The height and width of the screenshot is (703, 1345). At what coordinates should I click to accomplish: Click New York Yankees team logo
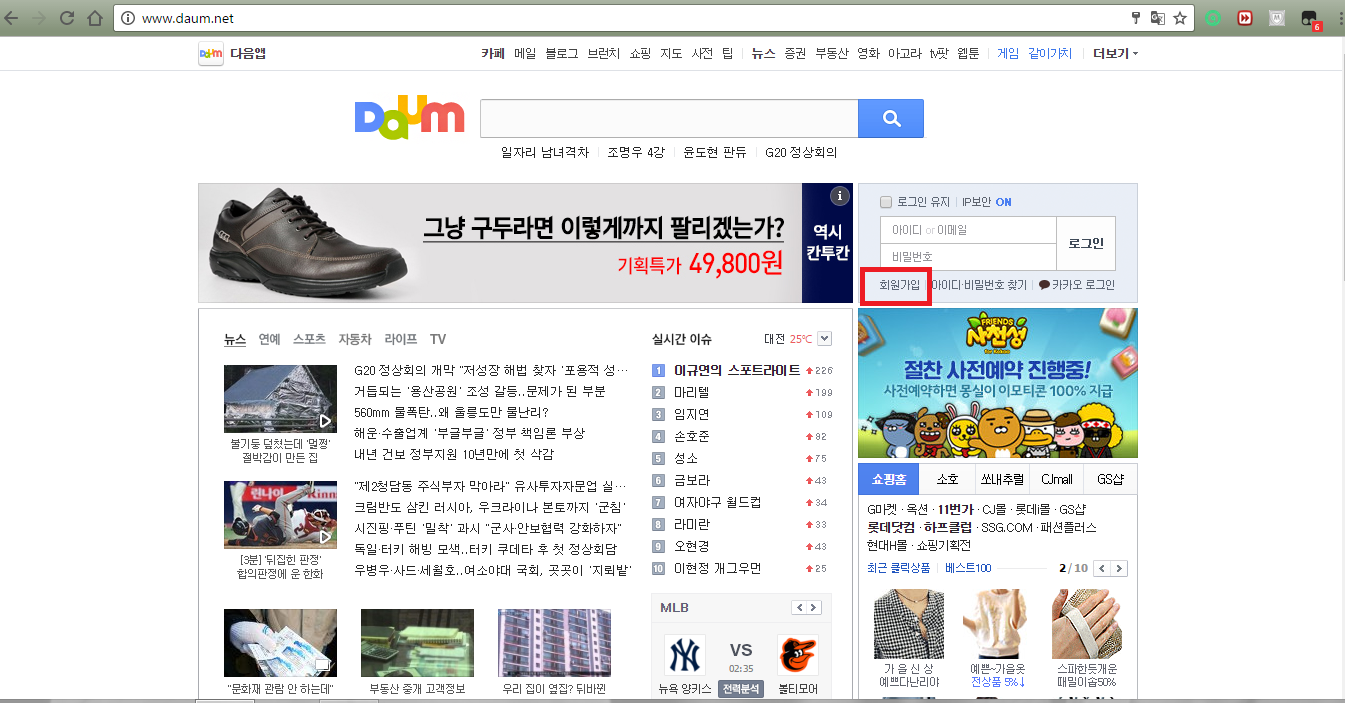685,655
